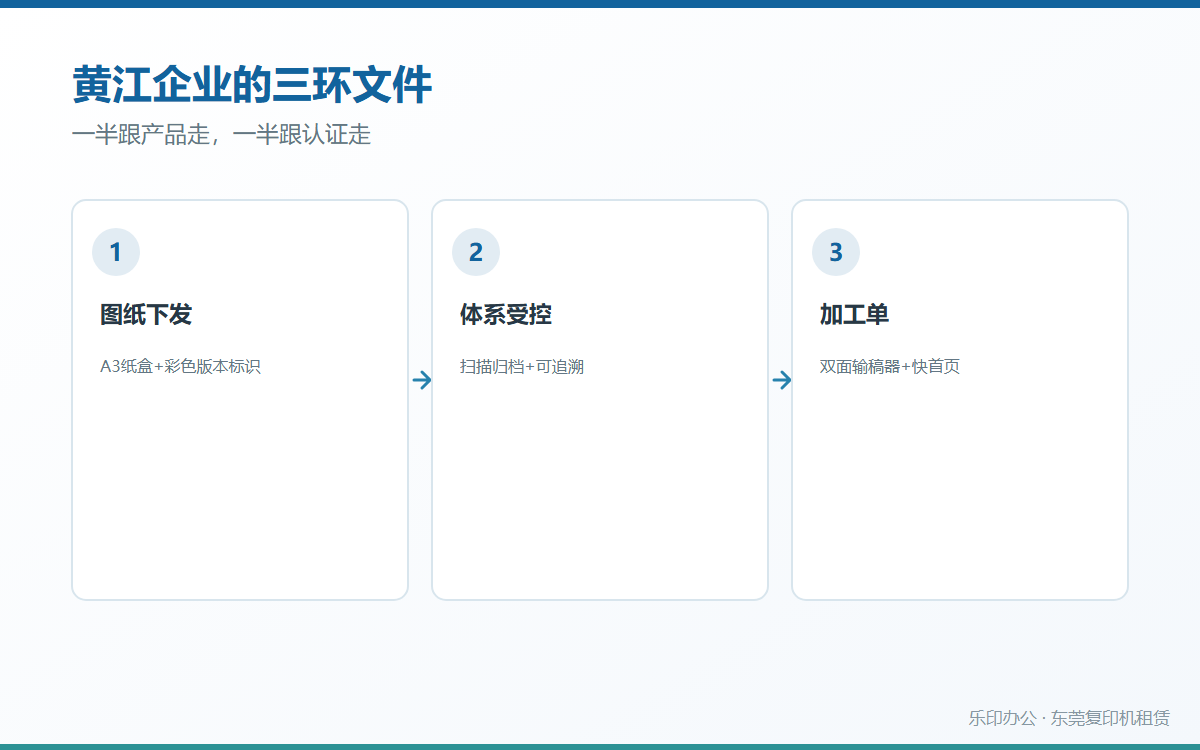Click the text 双面输稿器+快首页
The image size is (1200, 750).
[890, 366]
